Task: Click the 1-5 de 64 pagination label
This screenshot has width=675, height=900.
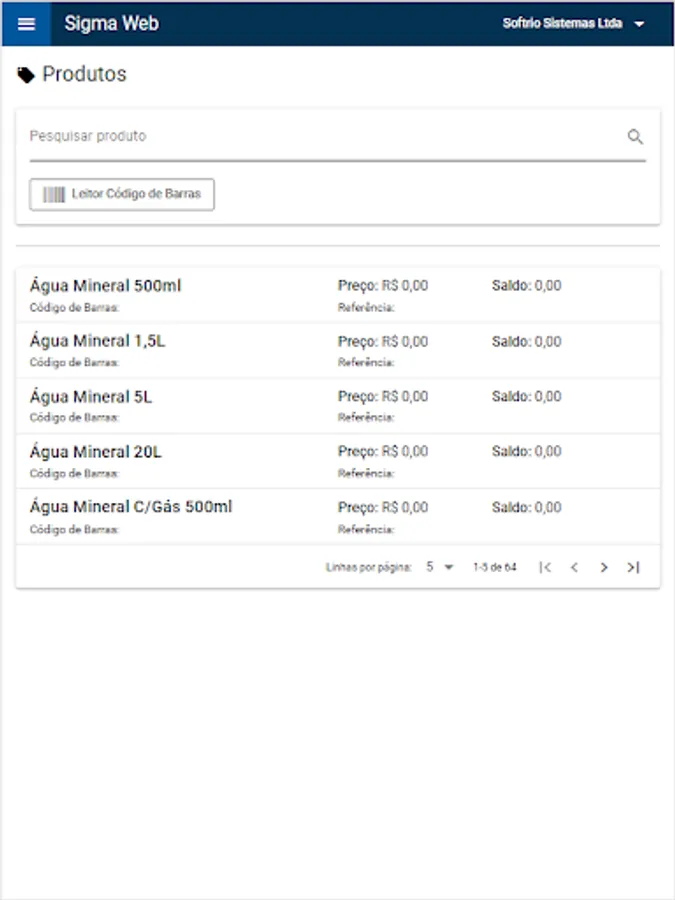Action: pos(494,567)
